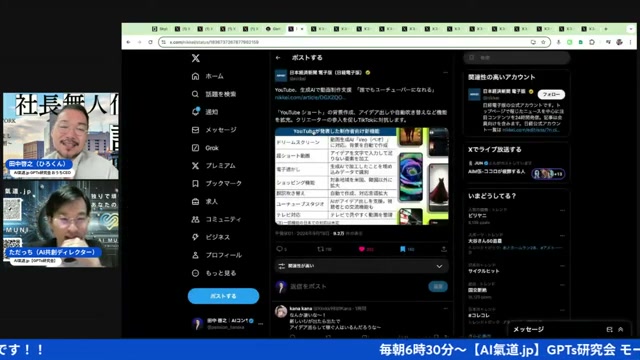Image resolution: width=640 pixels, height=360 pixels.
Task: Click browser back button
Action: (129, 42)
